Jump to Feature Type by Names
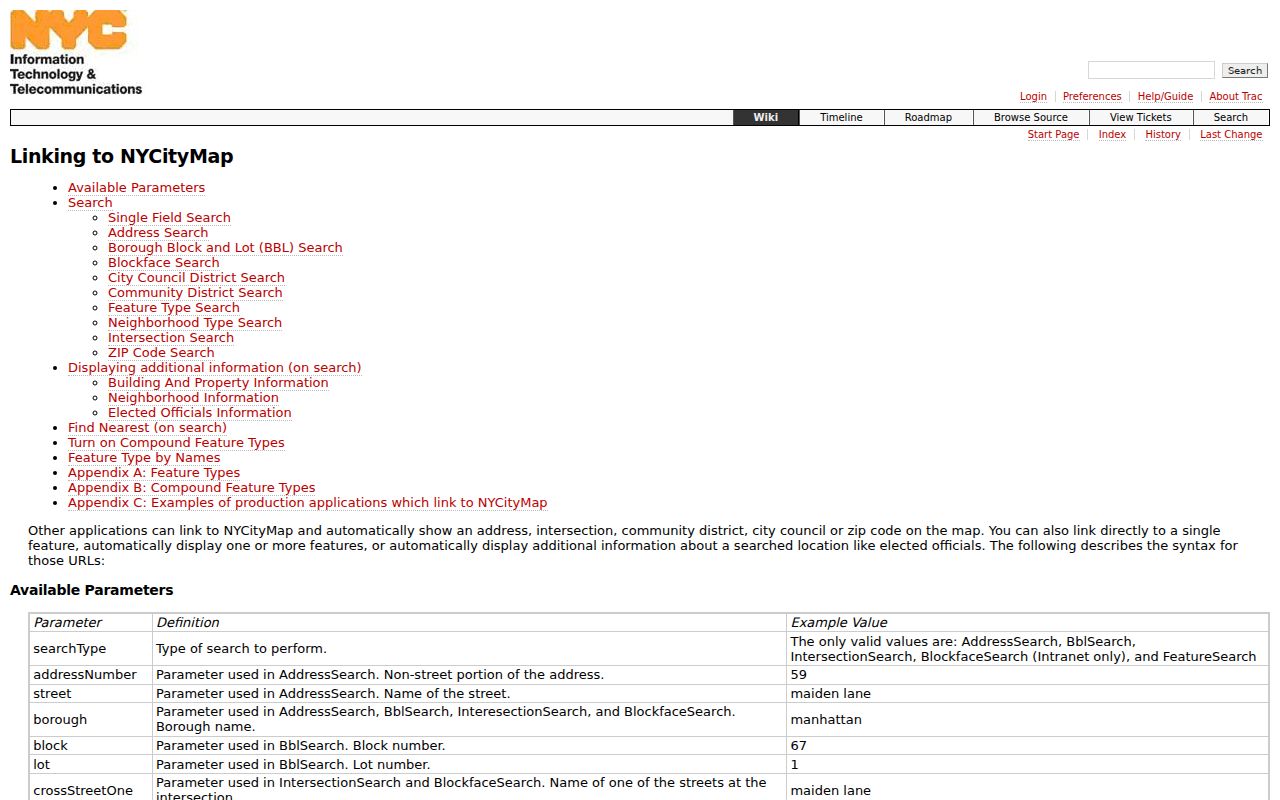The height and width of the screenshot is (800, 1280). pos(144,458)
